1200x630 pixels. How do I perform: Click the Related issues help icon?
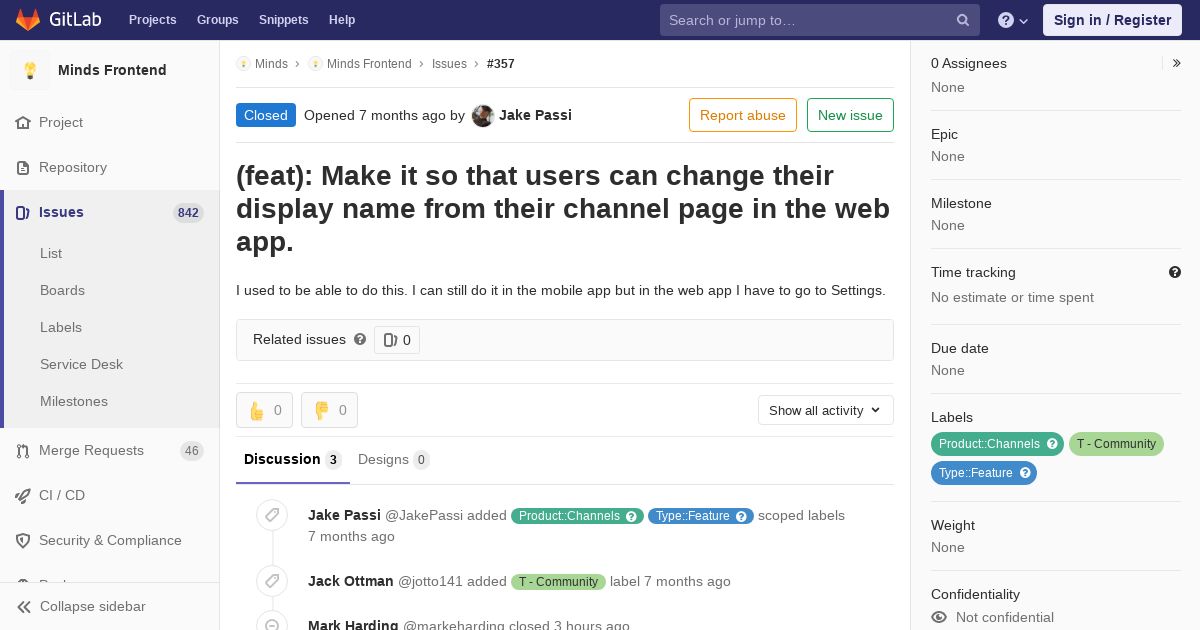point(360,339)
